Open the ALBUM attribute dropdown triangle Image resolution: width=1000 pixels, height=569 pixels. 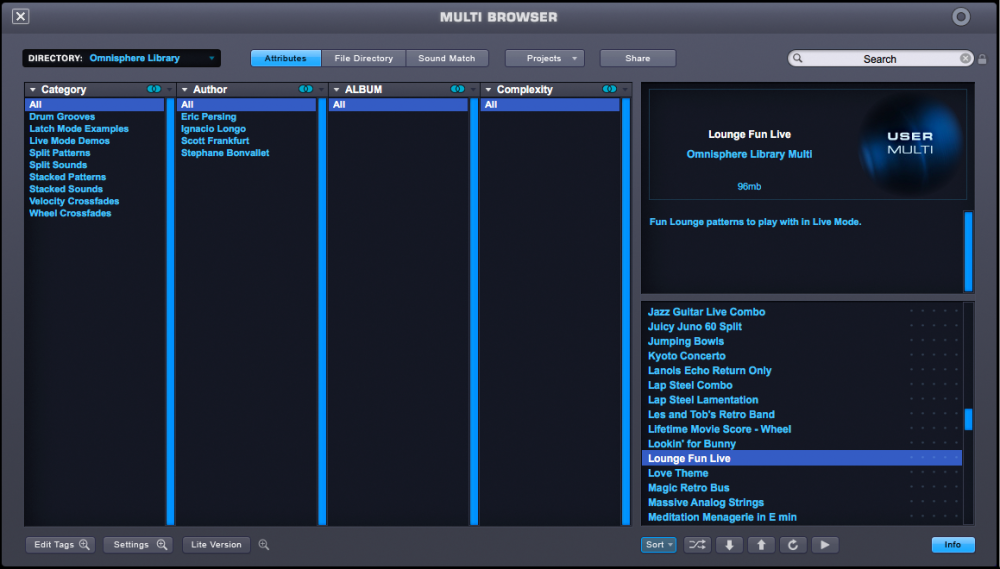(337, 90)
